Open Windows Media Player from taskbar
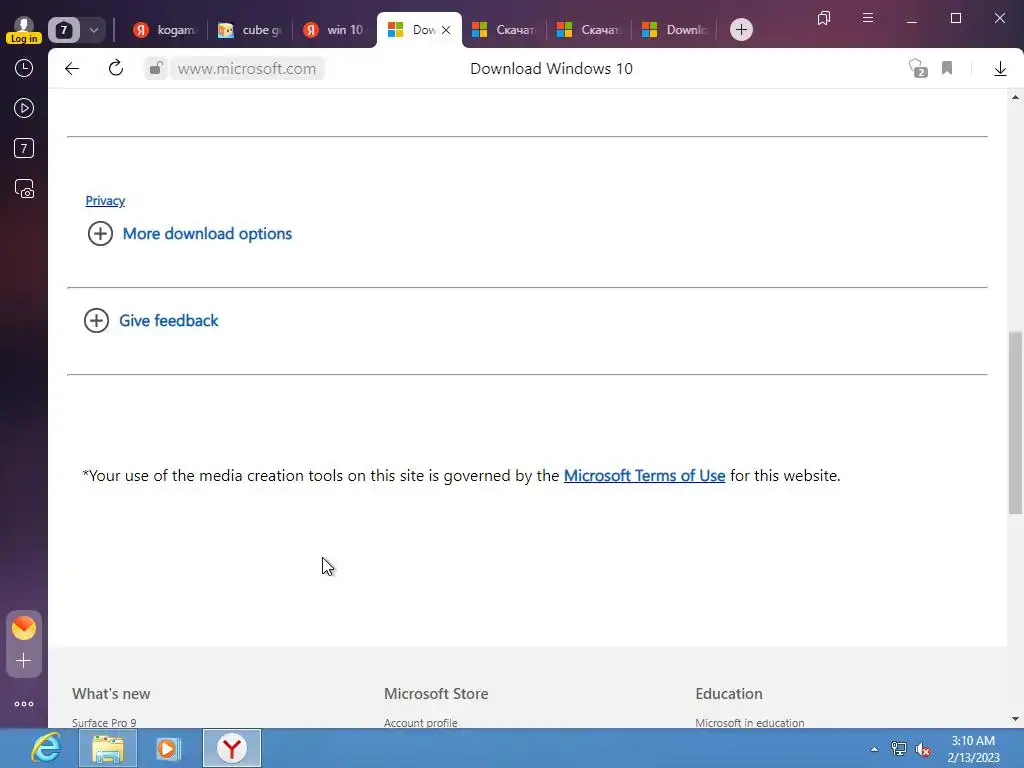1024x768 pixels. tap(168, 748)
